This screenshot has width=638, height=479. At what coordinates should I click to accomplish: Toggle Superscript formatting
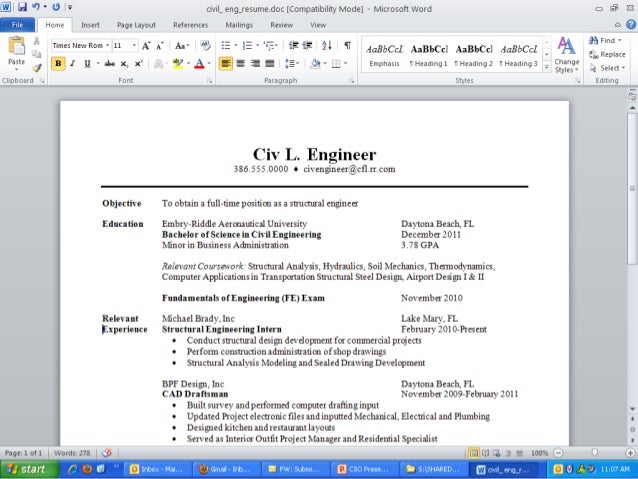pyautogui.click(x=138, y=63)
